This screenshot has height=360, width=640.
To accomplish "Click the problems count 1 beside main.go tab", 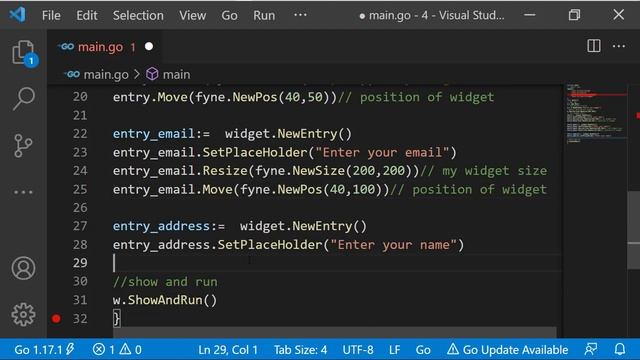I will 133,47.
